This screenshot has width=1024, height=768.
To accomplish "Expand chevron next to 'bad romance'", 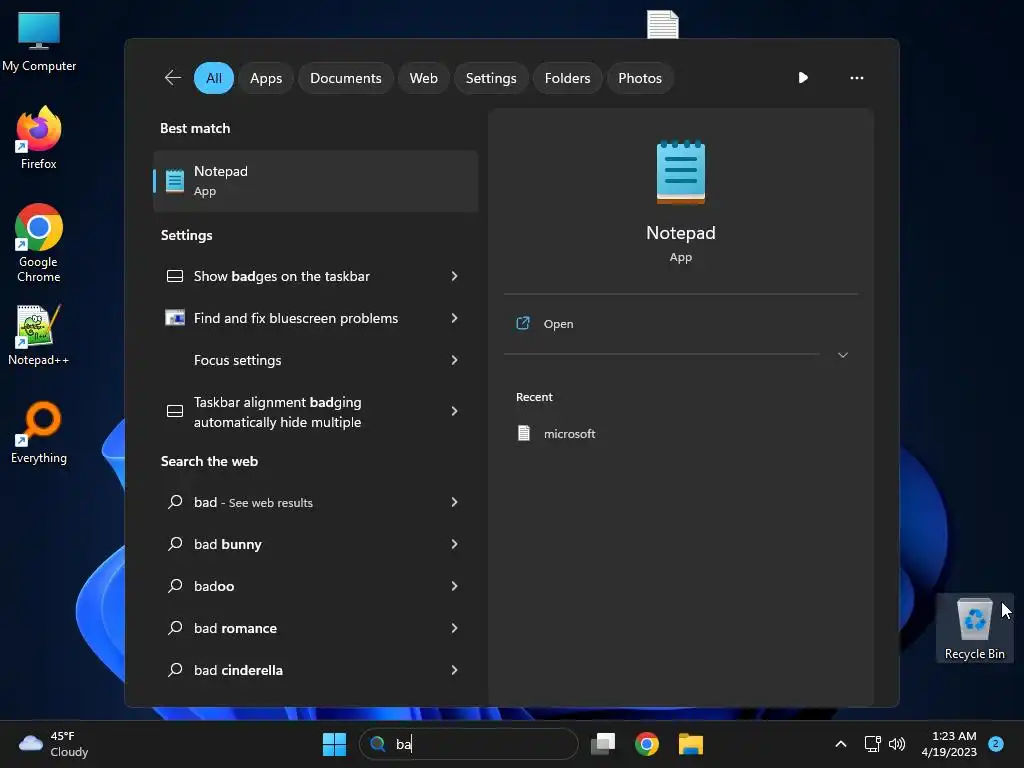I will click(x=455, y=628).
